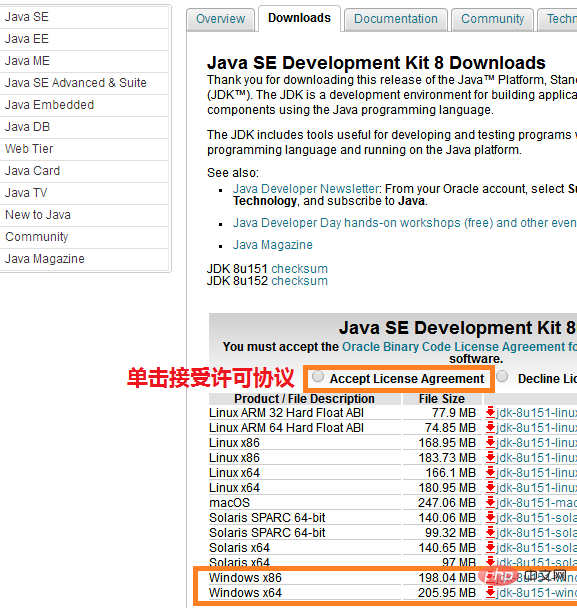
Task: Open the JDK 8u151 checksum link
Action: point(299,269)
